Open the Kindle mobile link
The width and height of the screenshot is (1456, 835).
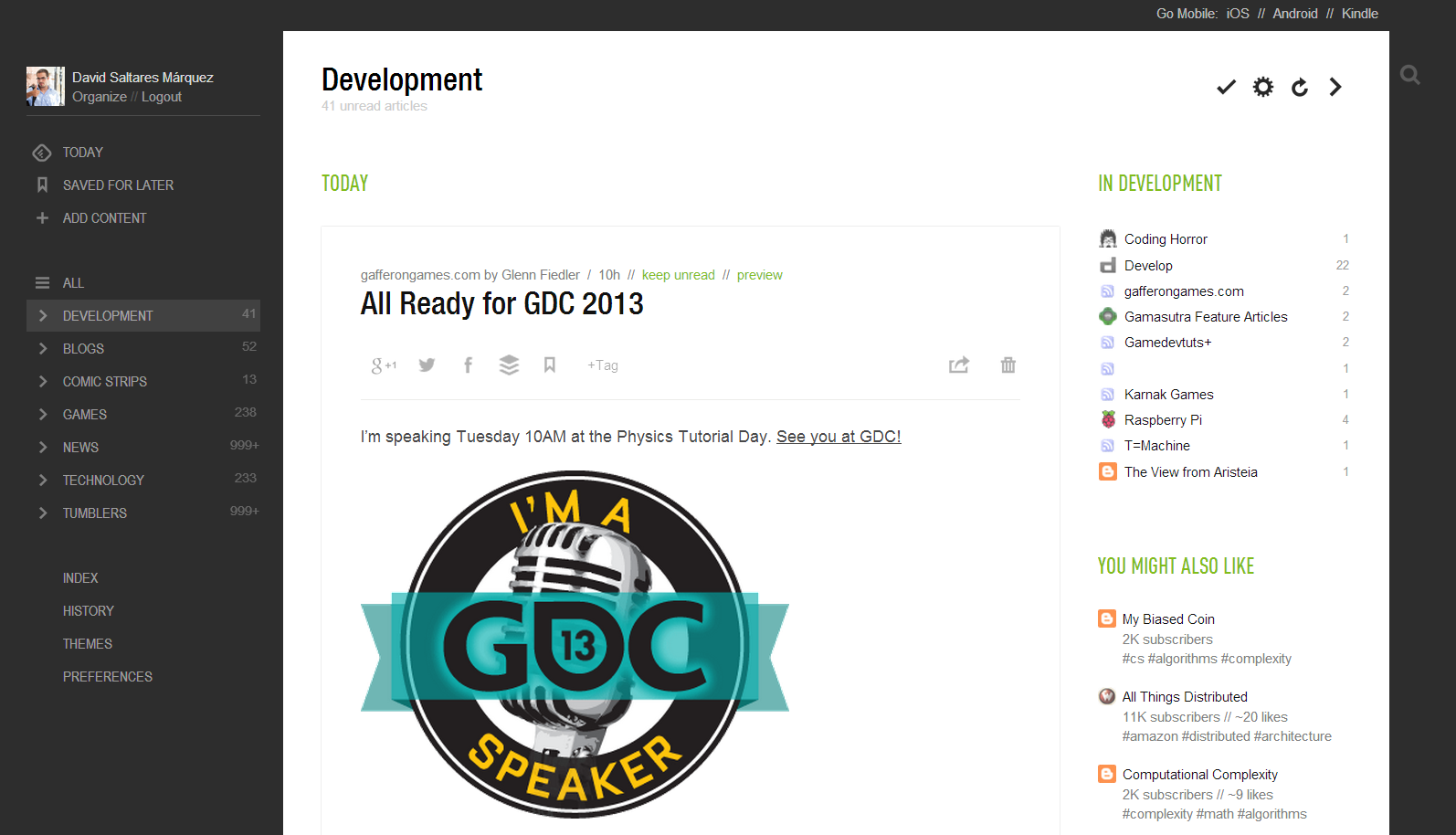(1360, 14)
